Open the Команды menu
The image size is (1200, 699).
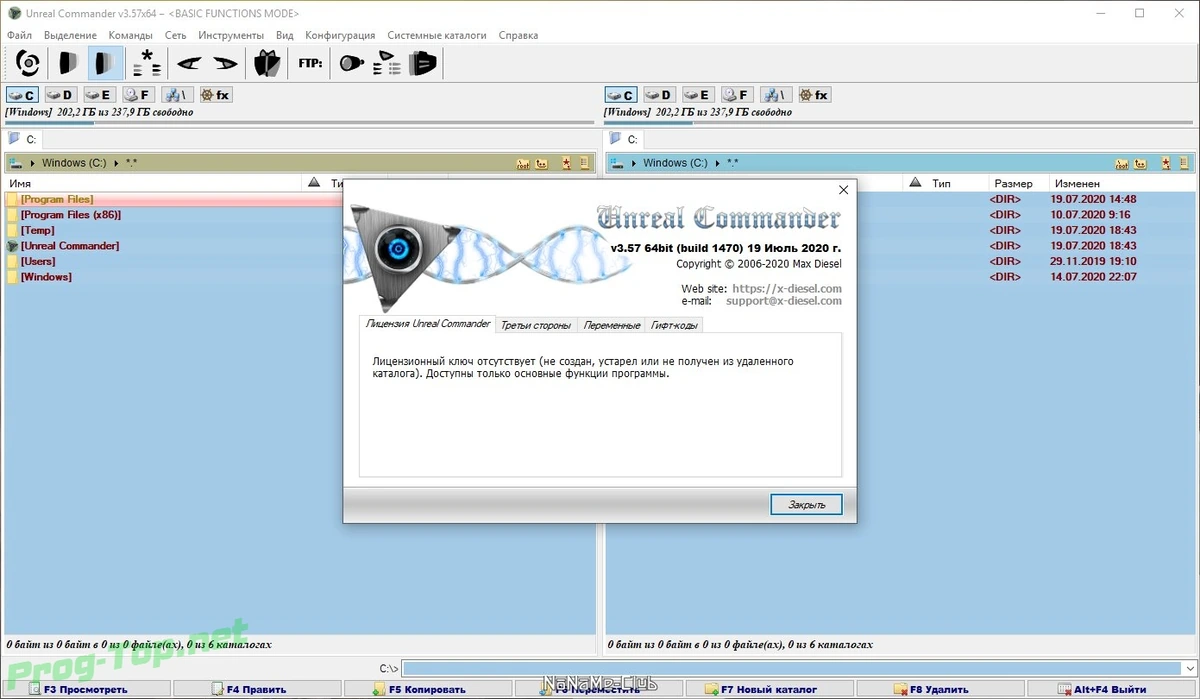tap(130, 35)
